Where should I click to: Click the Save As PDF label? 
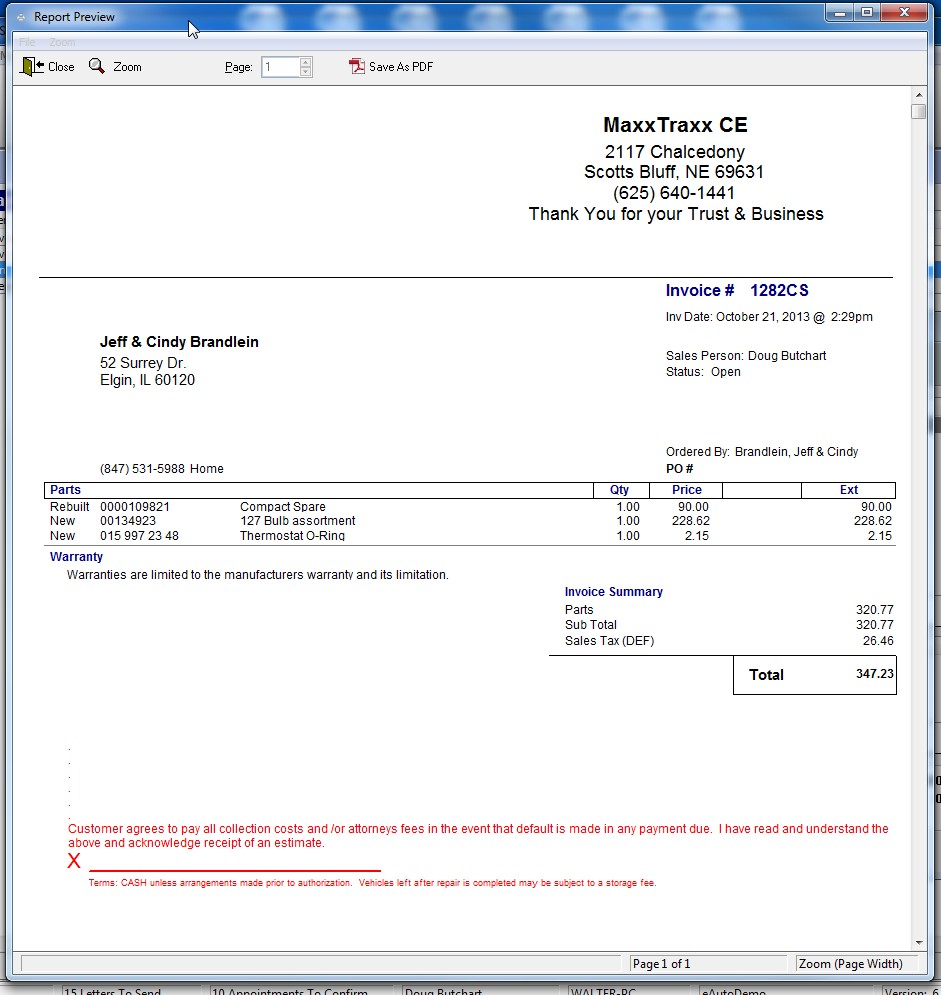coord(401,67)
